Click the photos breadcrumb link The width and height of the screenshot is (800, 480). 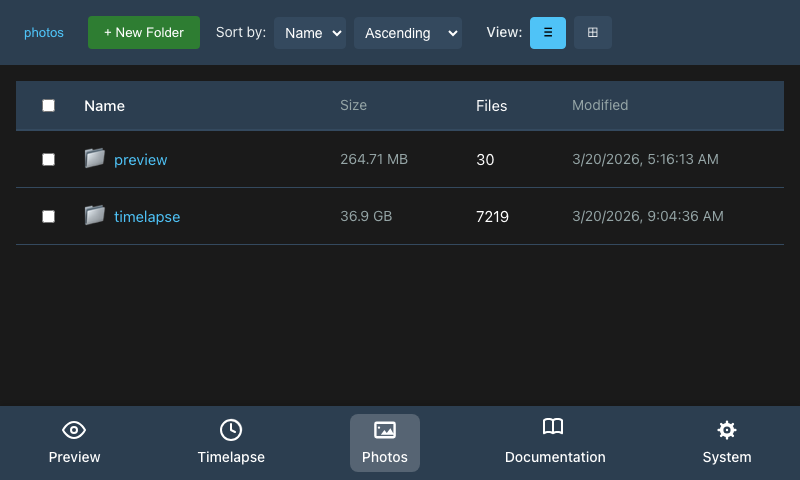pyautogui.click(x=44, y=33)
